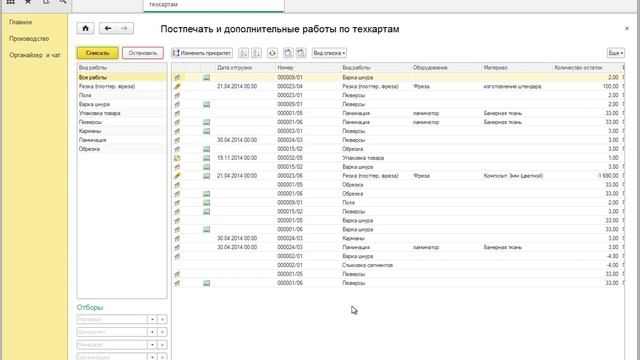640x360 pixels.
Task: Open the Вид списка dropdown
Action: tap(329, 53)
